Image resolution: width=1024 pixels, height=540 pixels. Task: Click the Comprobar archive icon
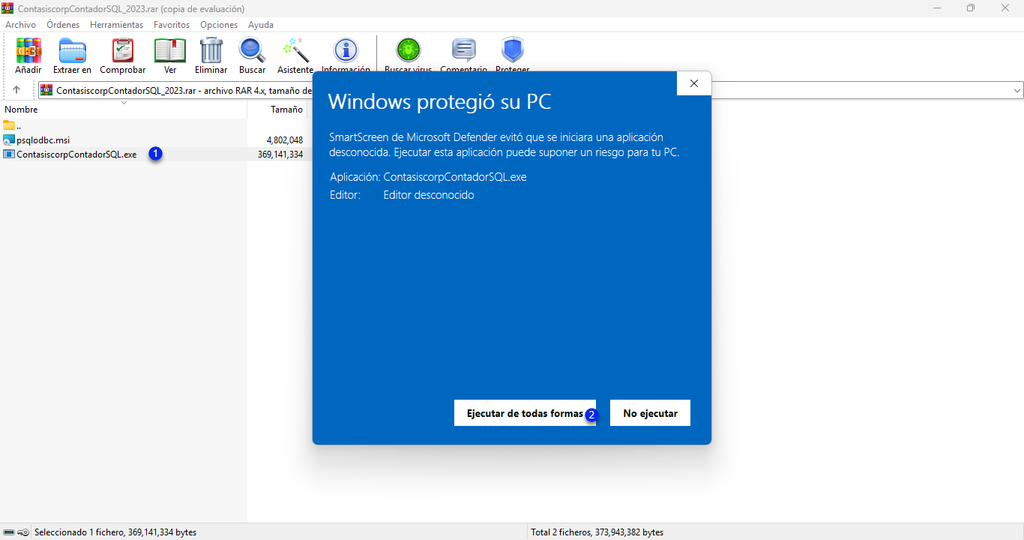pyautogui.click(x=122, y=51)
